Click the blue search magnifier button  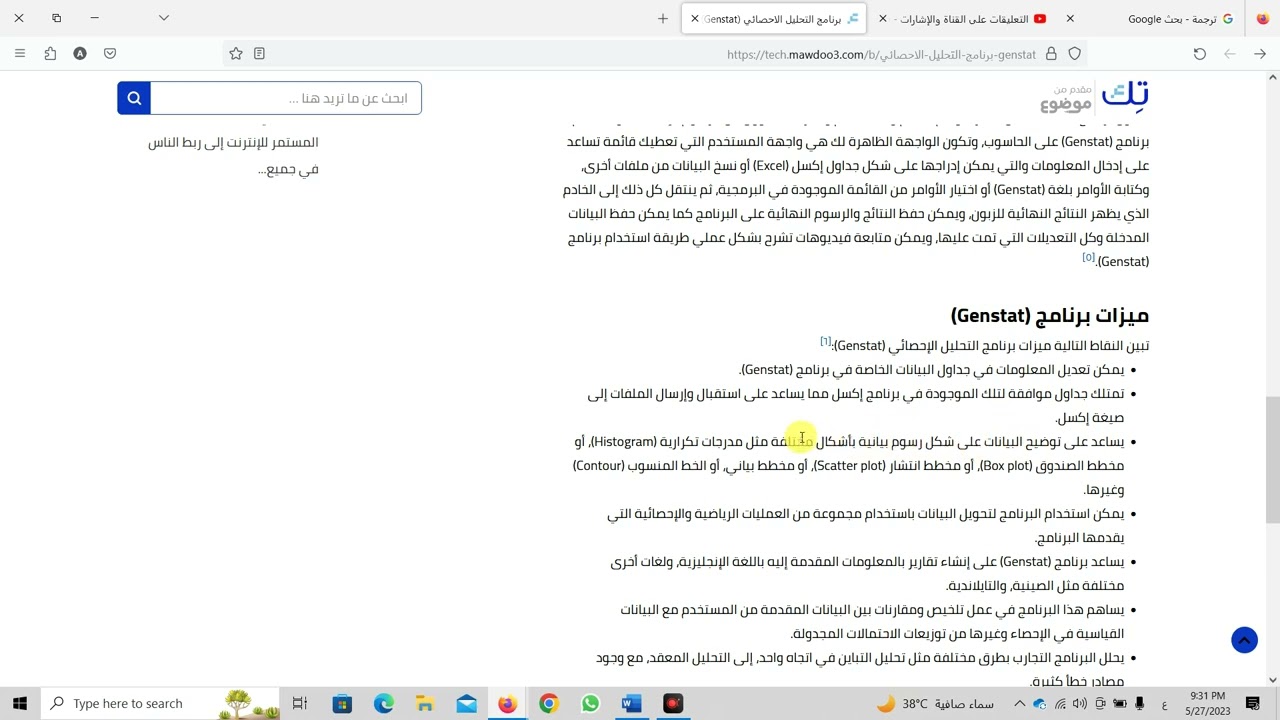(134, 98)
